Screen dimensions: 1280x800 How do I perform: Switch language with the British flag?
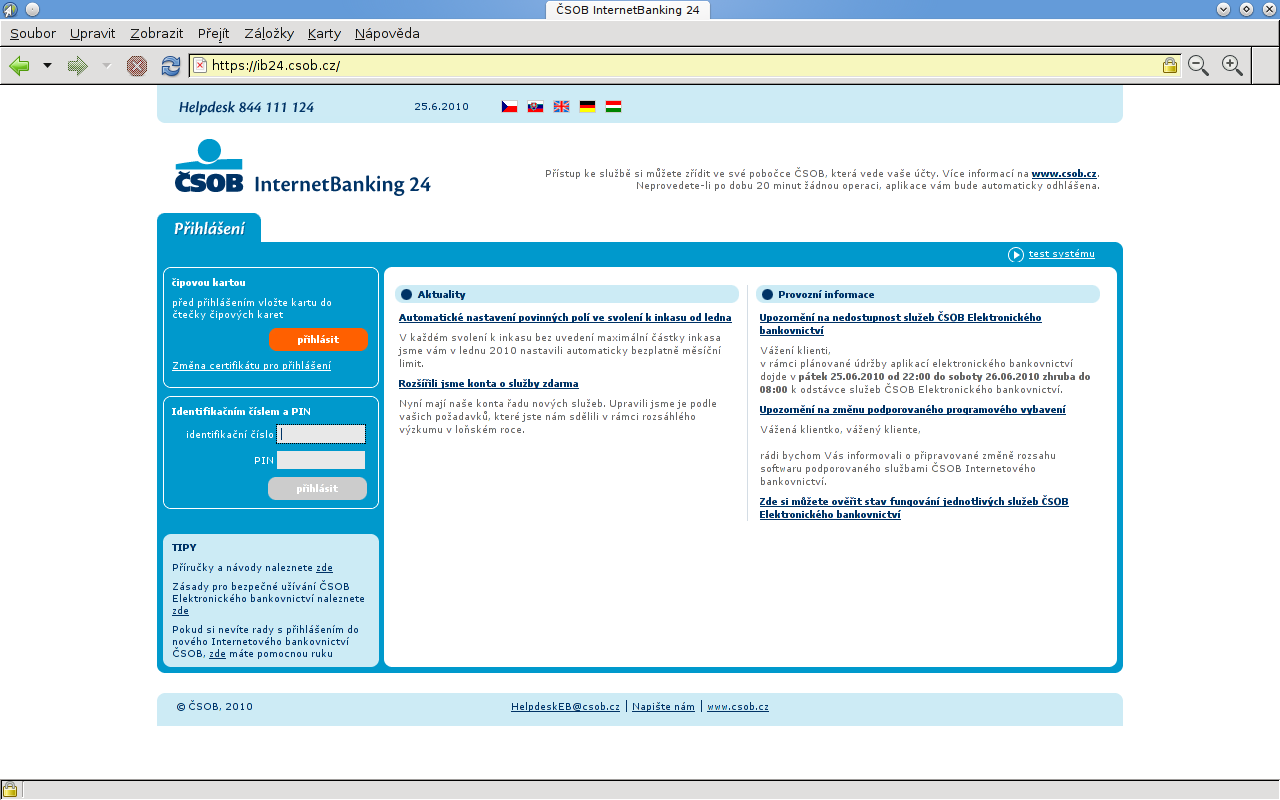[x=561, y=106]
